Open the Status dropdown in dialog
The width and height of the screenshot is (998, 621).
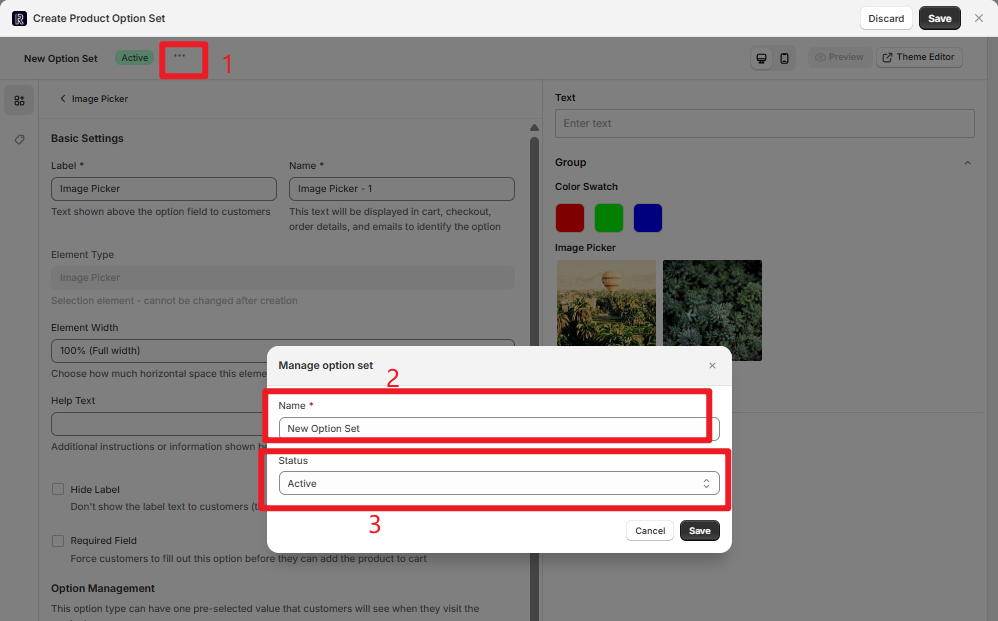(498, 483)
